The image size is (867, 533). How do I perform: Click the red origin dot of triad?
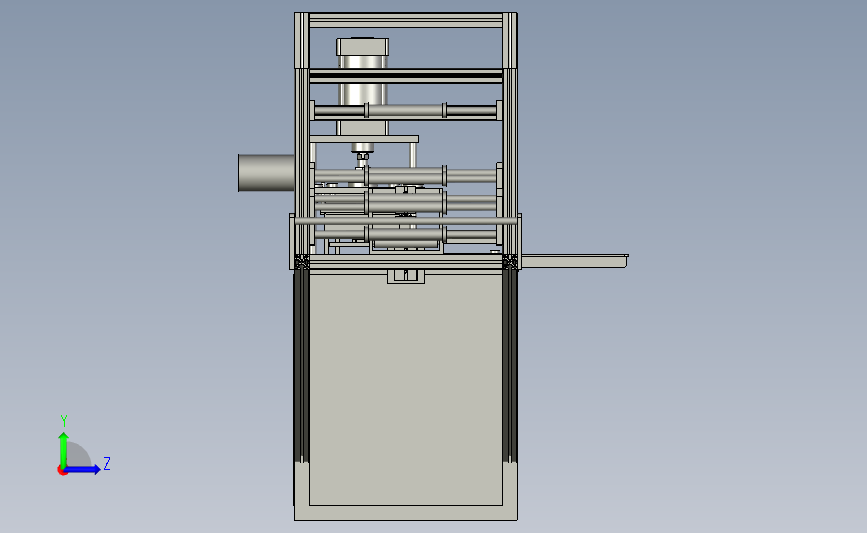pyautogui.click(x=62, y=471)
